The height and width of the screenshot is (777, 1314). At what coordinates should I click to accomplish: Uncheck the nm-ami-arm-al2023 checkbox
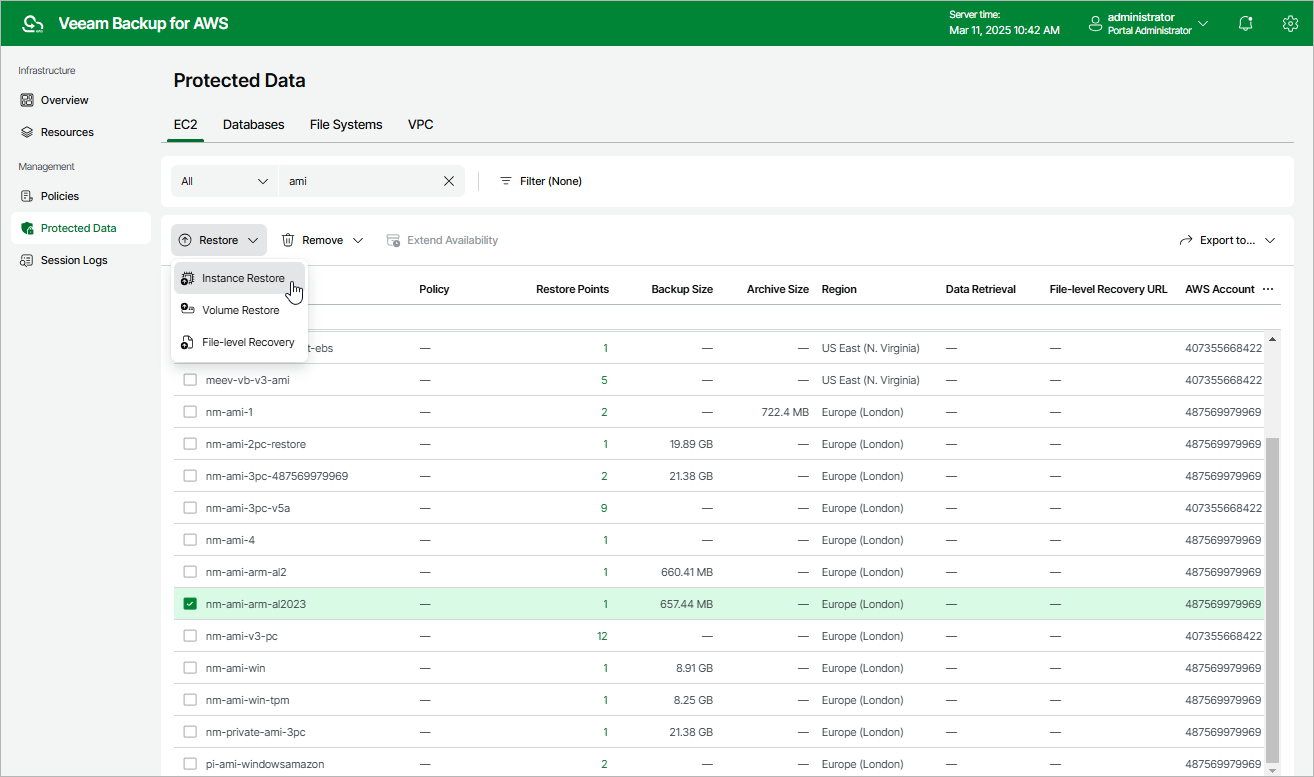[x=190, y=604]
